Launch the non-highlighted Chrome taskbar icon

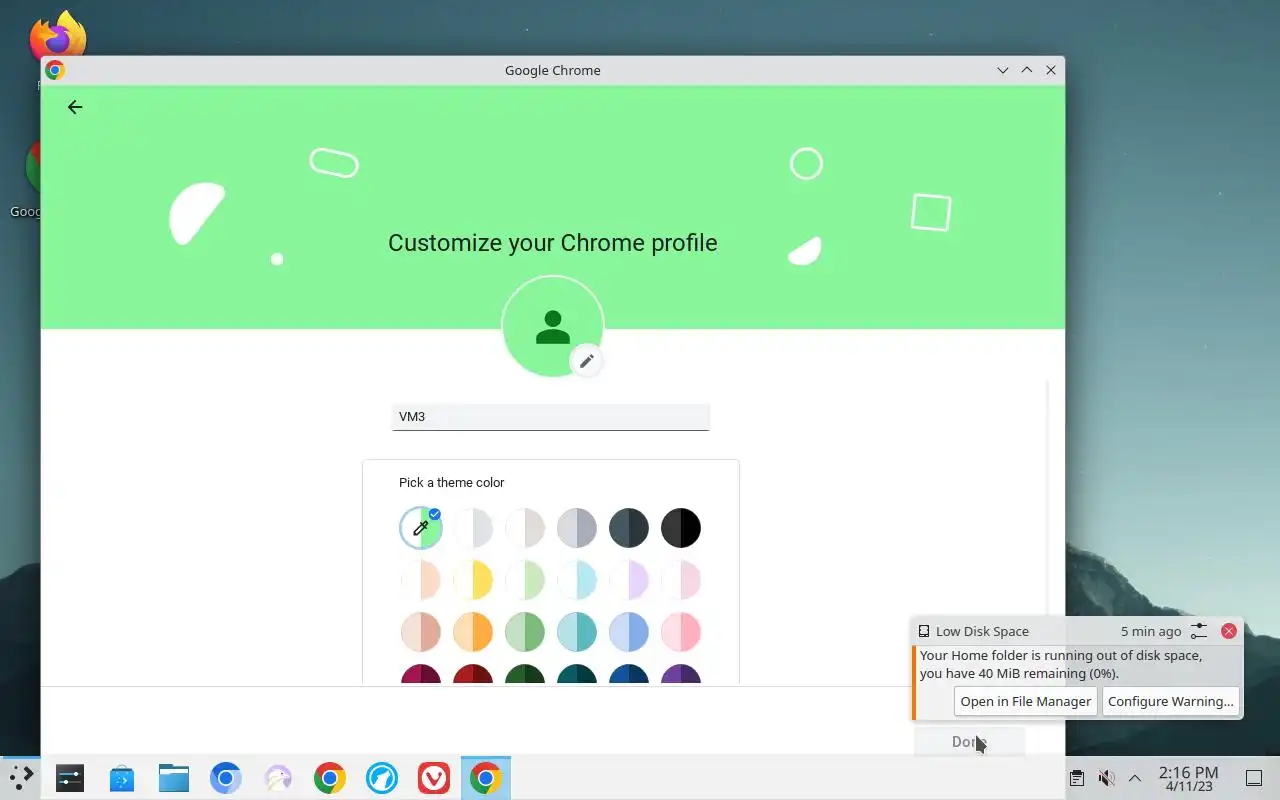(330, 778)
